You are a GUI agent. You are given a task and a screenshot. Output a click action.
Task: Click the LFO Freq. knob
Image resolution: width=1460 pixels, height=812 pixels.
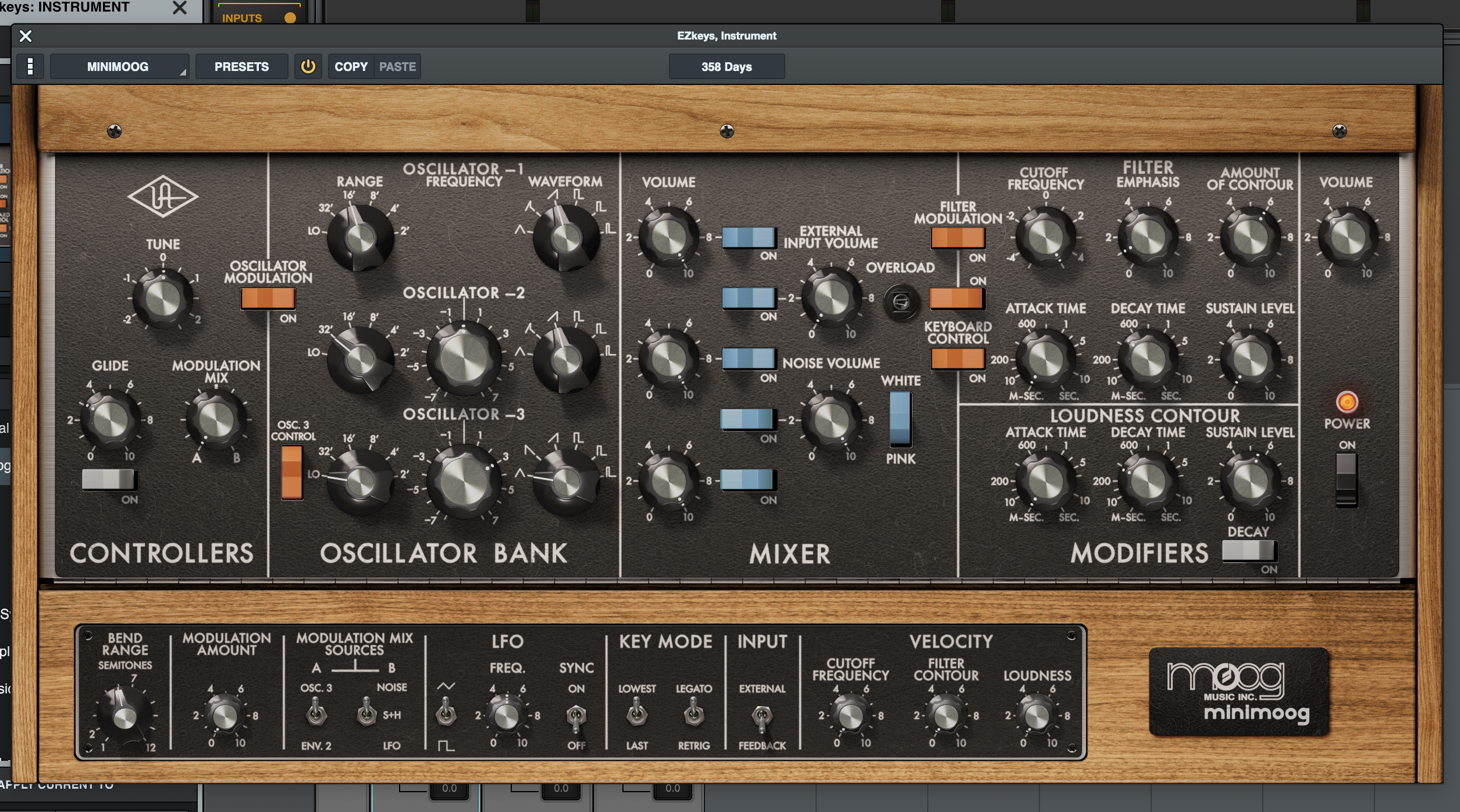click(x=506, y=716)
